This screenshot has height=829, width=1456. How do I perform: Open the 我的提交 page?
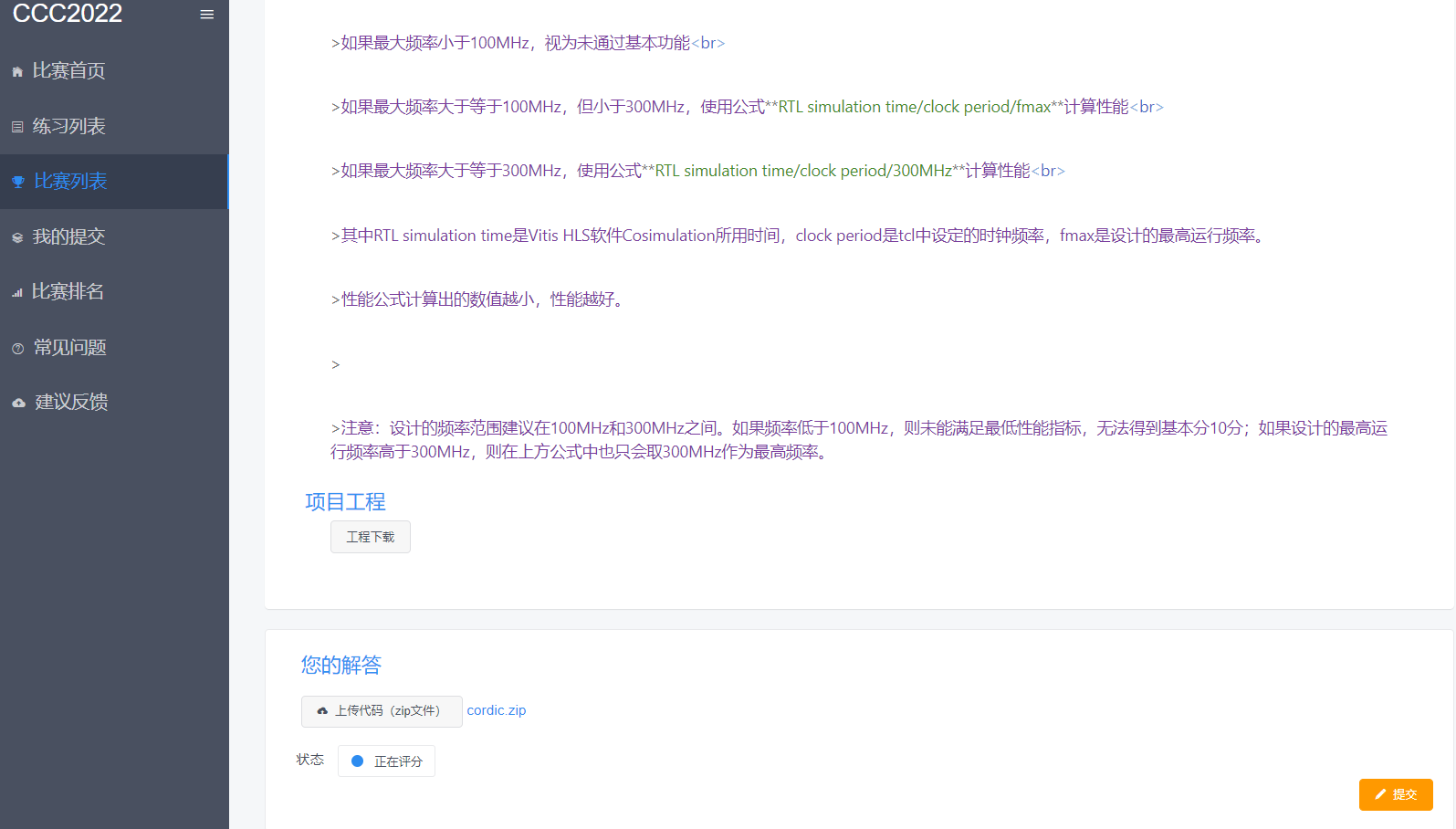click(x=68, y=237)
